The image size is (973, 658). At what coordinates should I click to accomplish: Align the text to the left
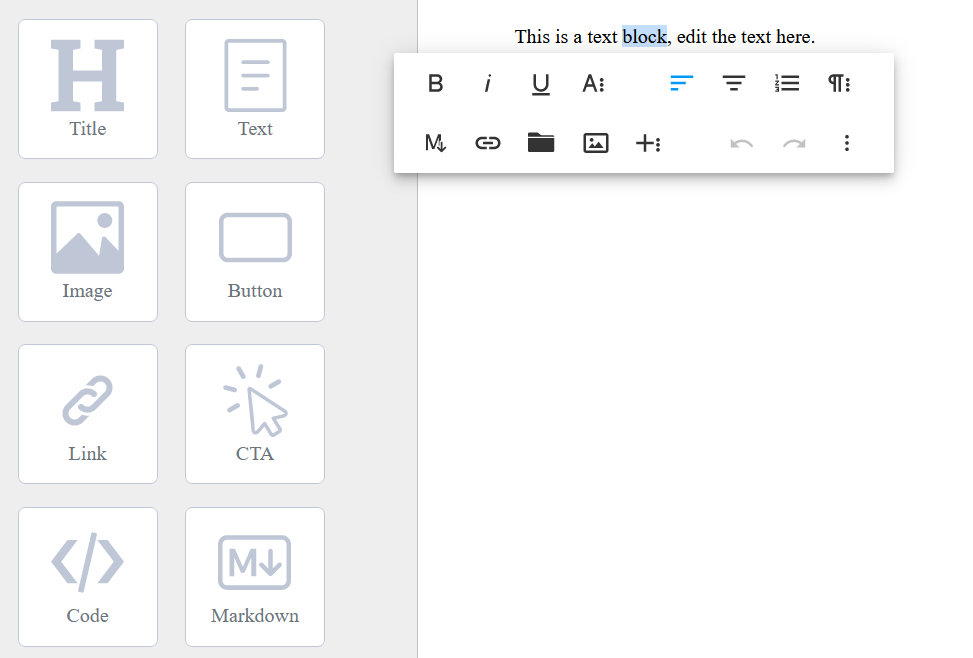click(681, 83)
